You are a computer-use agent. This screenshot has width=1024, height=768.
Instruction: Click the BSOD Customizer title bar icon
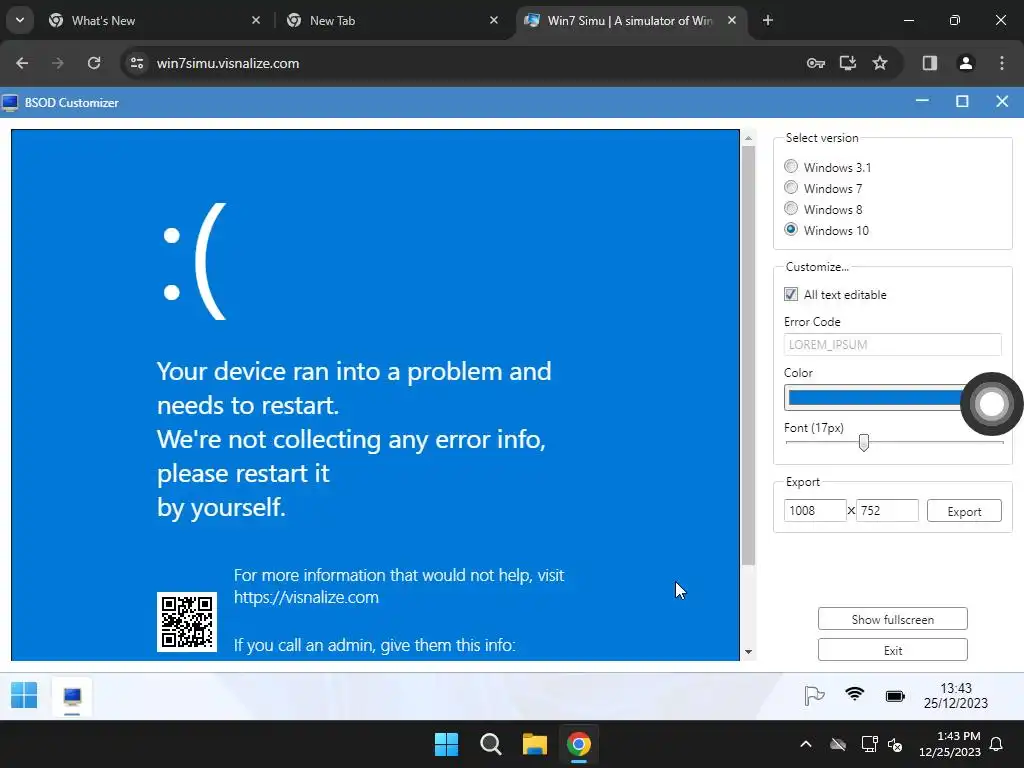tap(10, 103)
